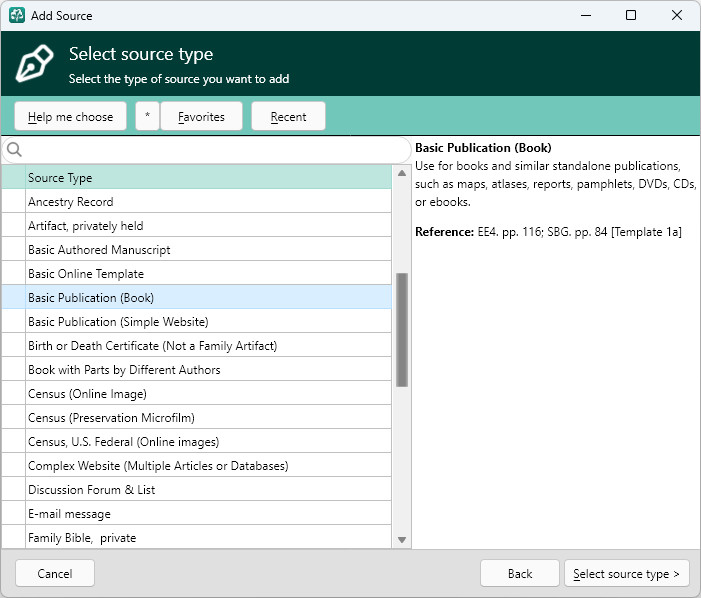This screenshot has height=598, width=701.
Task: Click the search magnifier icon
Action: [14, 149]
